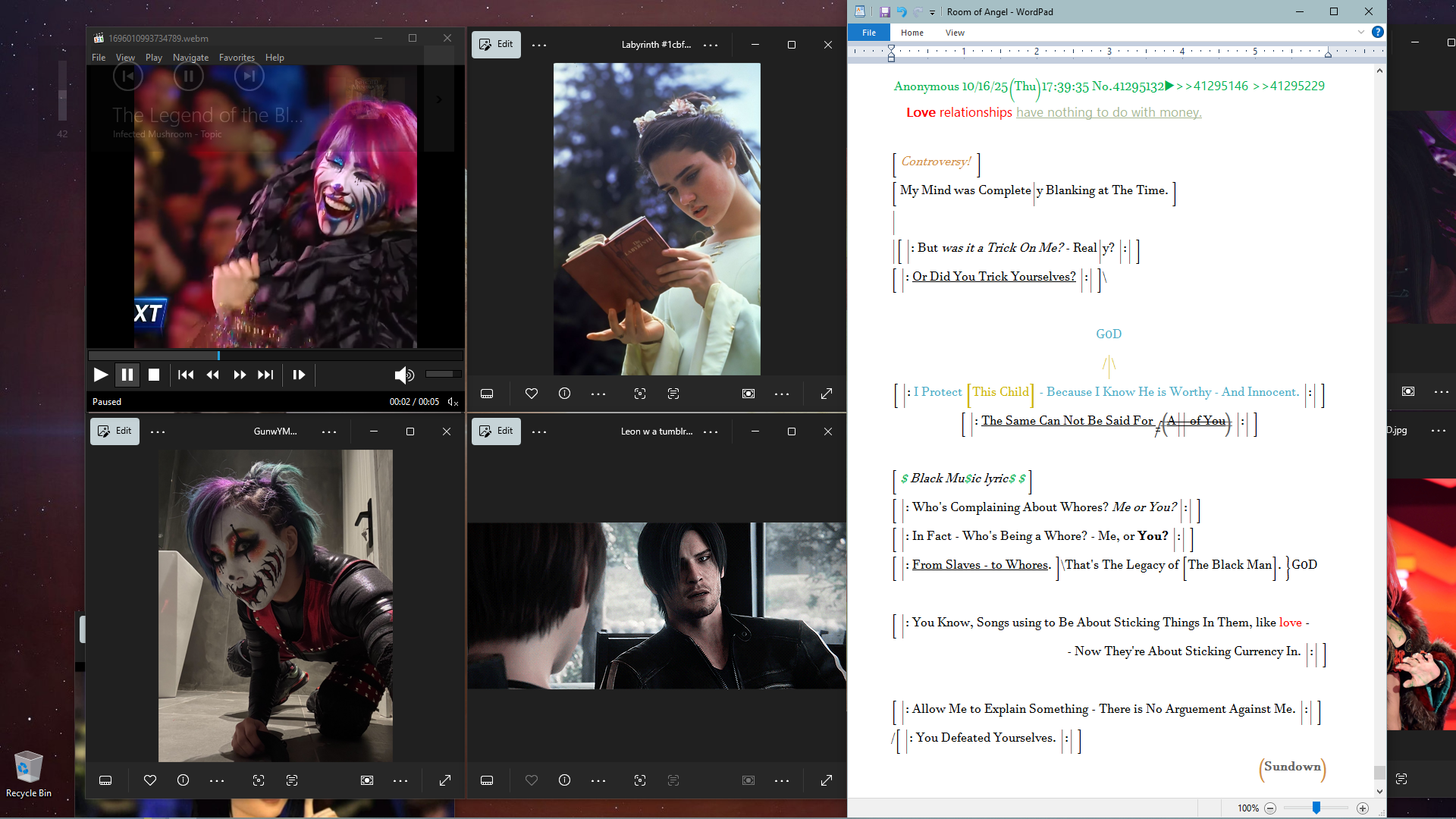This screenshot has width=1456, height=819.
Task: Click WordPad zoom in plus button
Action: coord(1363,808)
